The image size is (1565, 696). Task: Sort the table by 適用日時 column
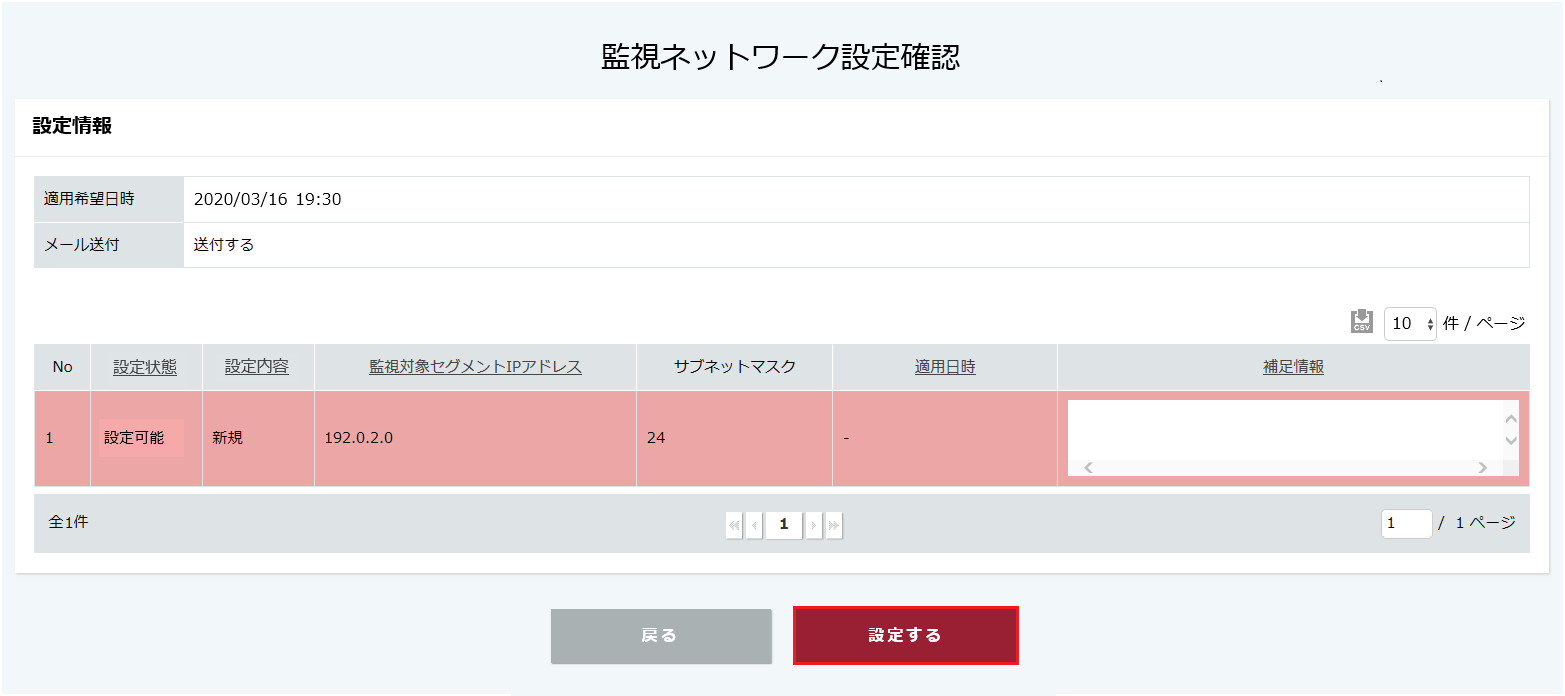click(945, 367)
